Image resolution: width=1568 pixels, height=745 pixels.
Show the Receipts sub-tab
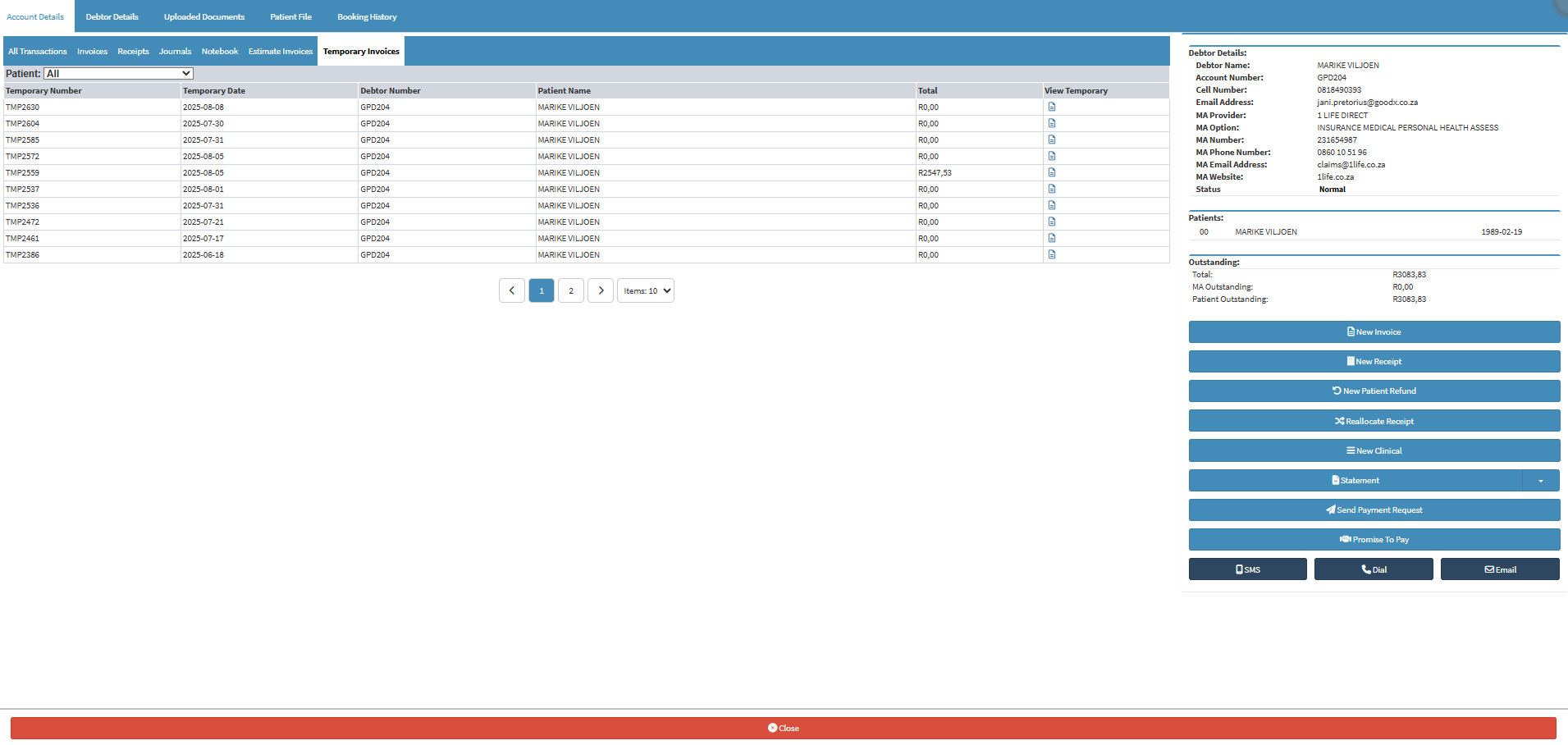[133, 51]
